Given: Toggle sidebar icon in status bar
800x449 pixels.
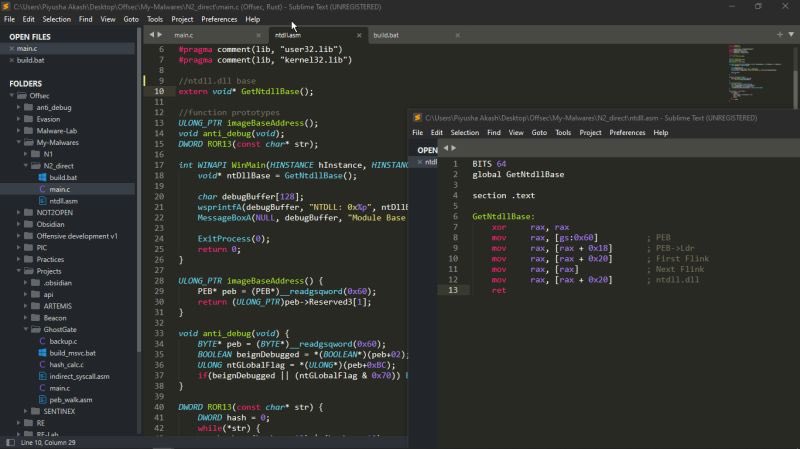Looking at the screenshot, I should click(x=10, y=442).
